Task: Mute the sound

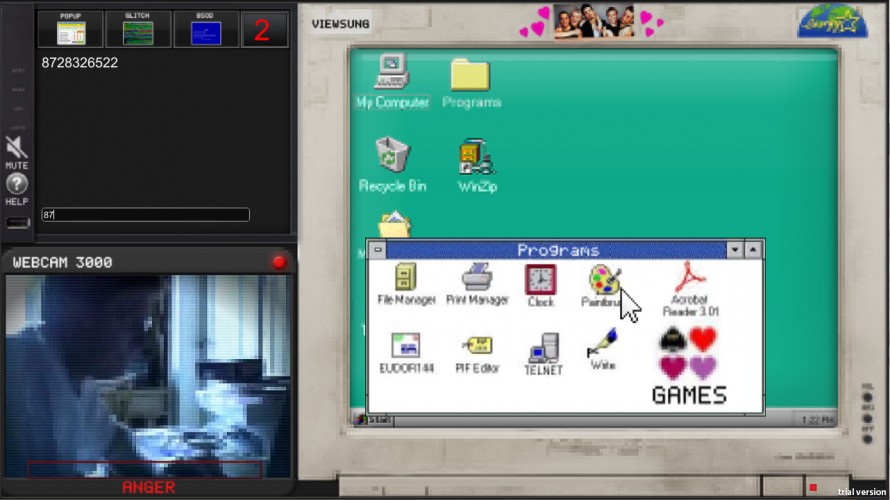Action: point(16,152)
